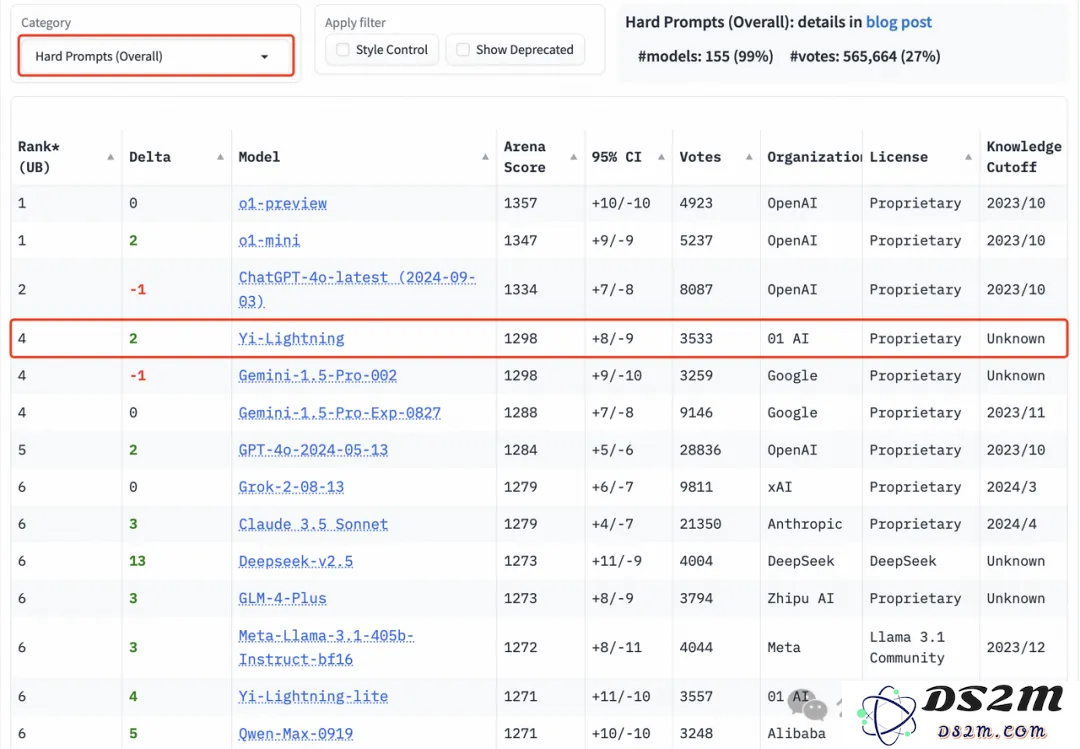Open the Category dropdown showing Hard Prompts (Overall)
The height and width of the screenshot is (749, 1080).
click(x=156, y=56)
